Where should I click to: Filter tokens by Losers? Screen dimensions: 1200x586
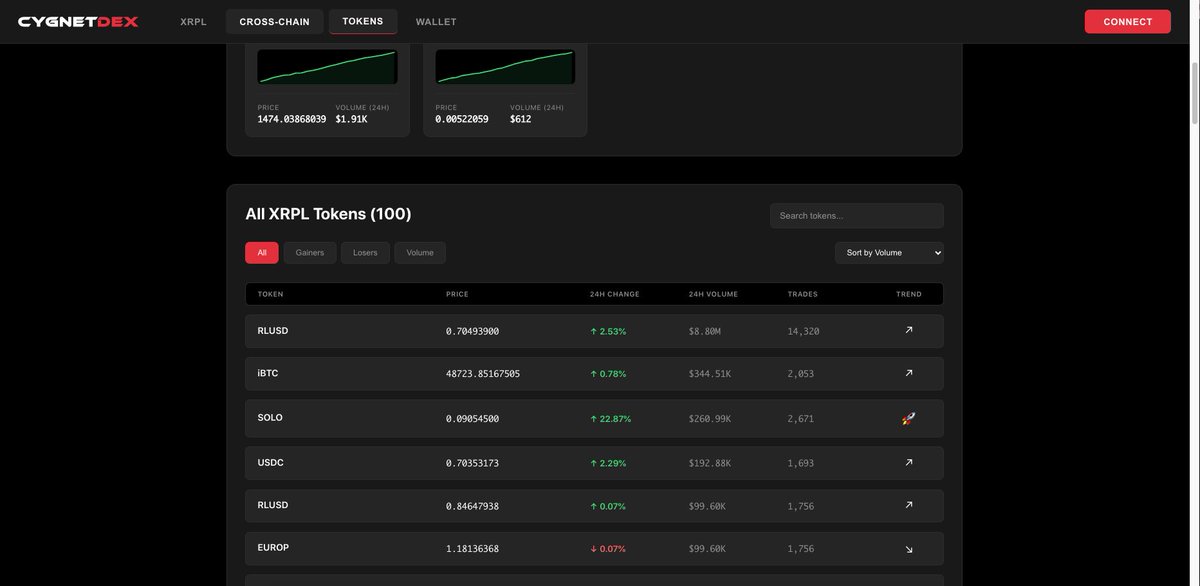(x=365, y=253)
